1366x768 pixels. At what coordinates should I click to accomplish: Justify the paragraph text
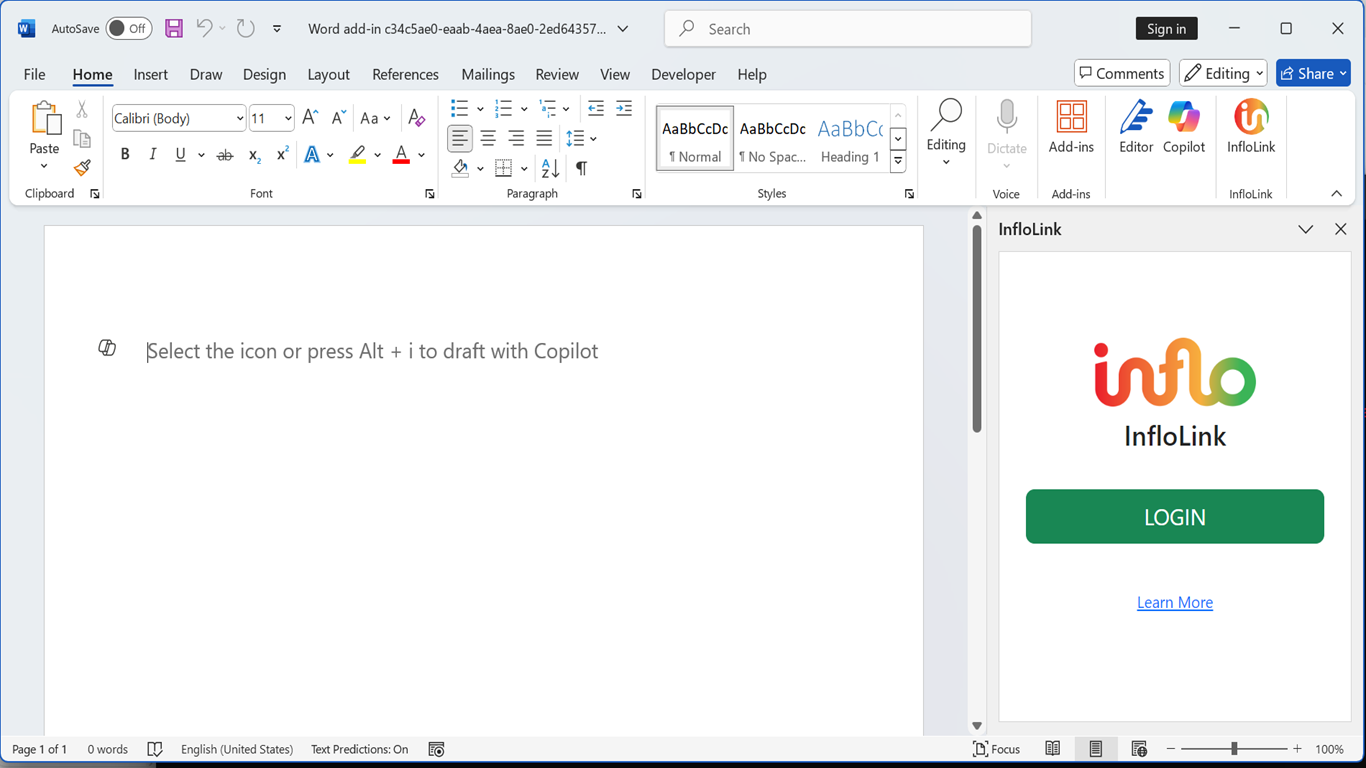544,138
